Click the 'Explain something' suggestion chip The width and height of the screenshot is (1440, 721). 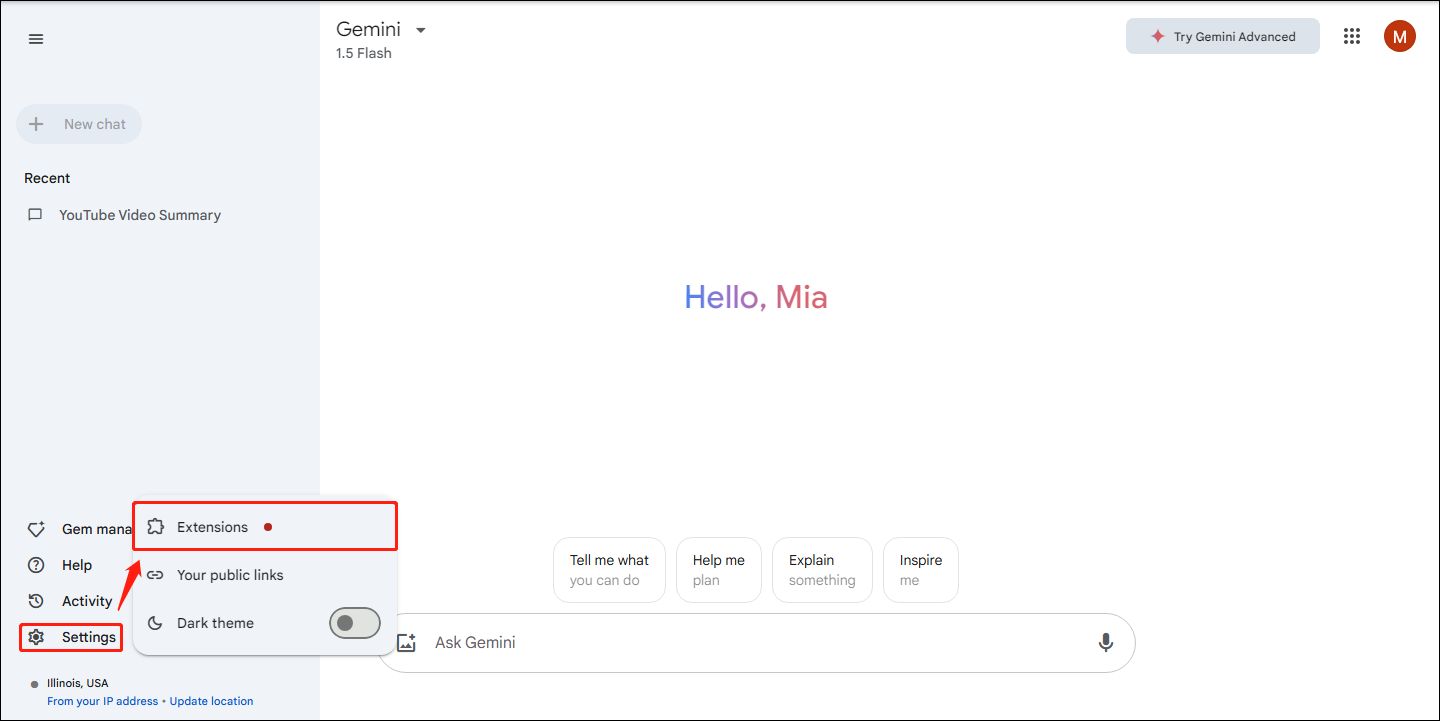point(822,570)
